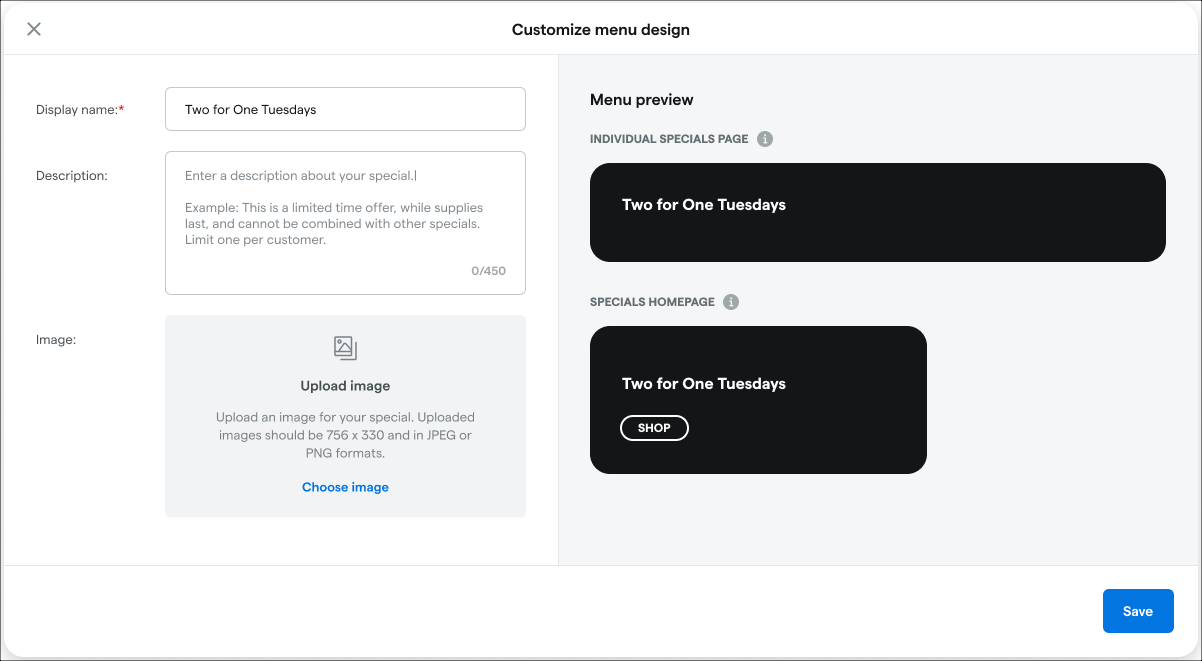Click the info icon beside Individual Specials Page

(765, 139)
